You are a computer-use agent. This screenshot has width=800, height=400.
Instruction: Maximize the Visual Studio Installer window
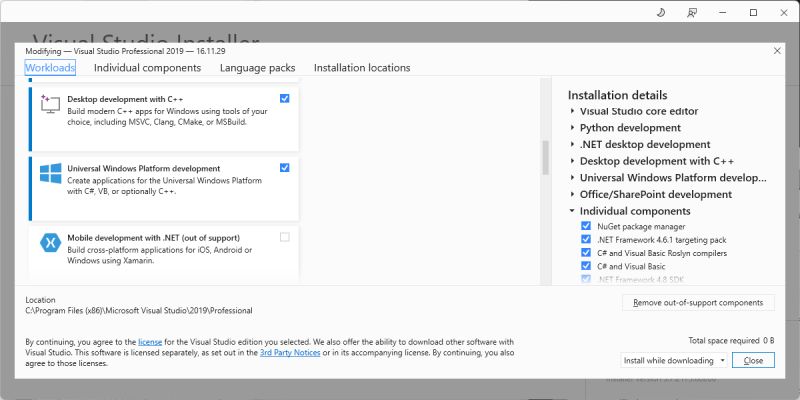(753, 13)
